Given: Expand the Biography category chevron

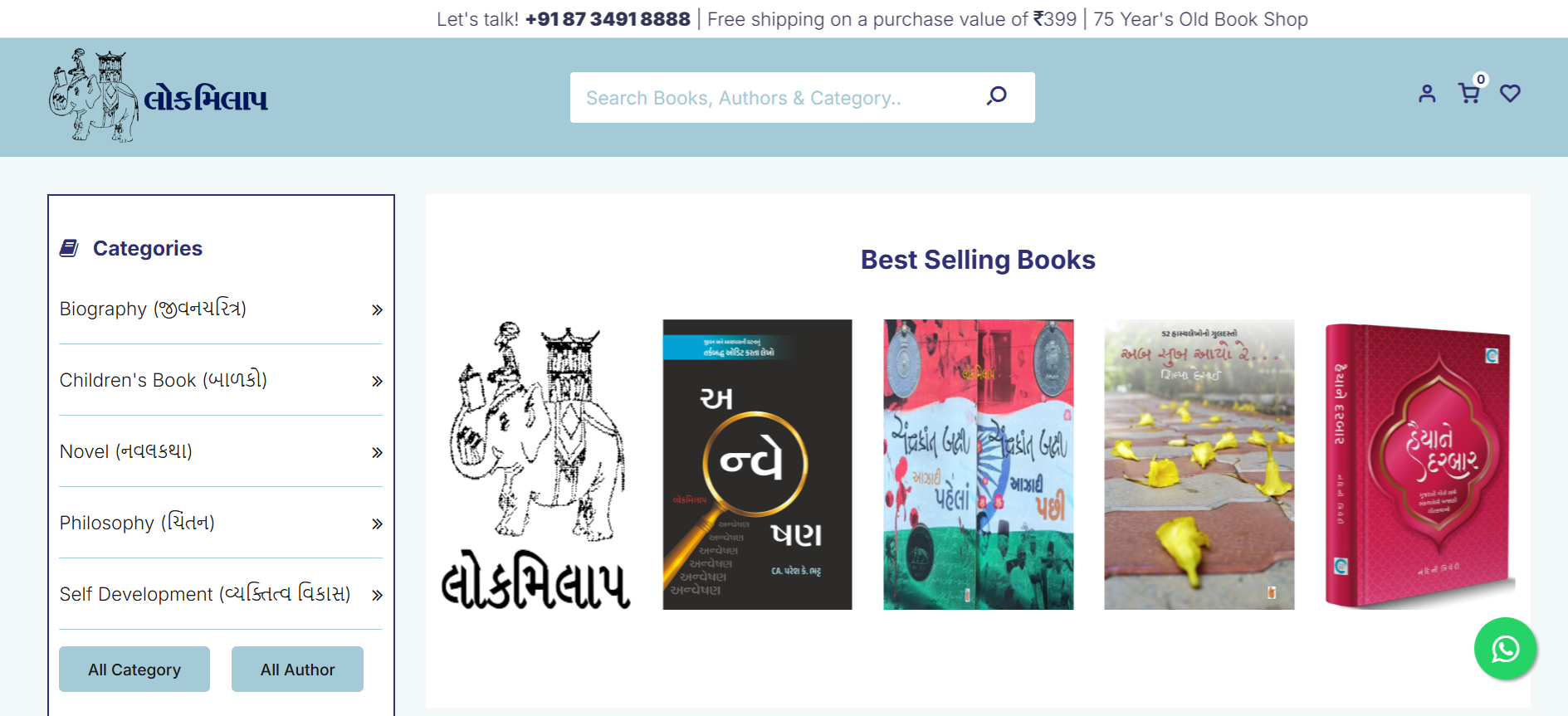Looking at the screenshot, I should tap(377, 309).
